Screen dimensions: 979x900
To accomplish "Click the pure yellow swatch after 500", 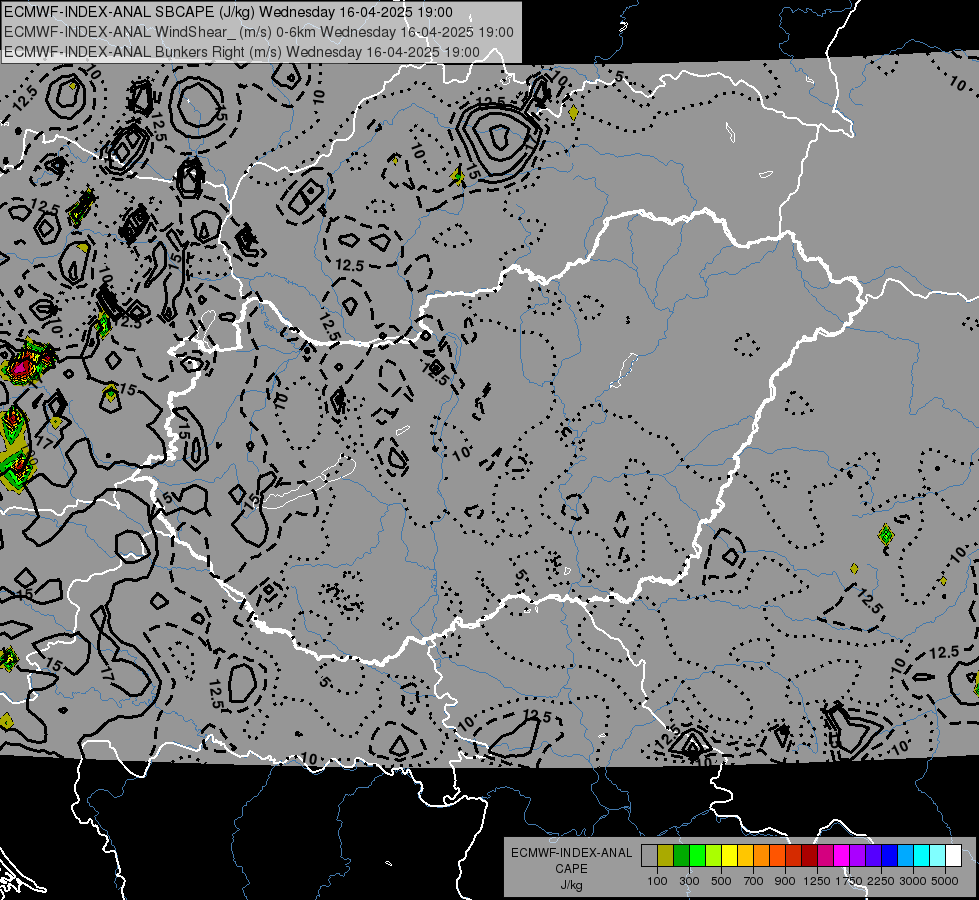I will click(x=729, y=856).
